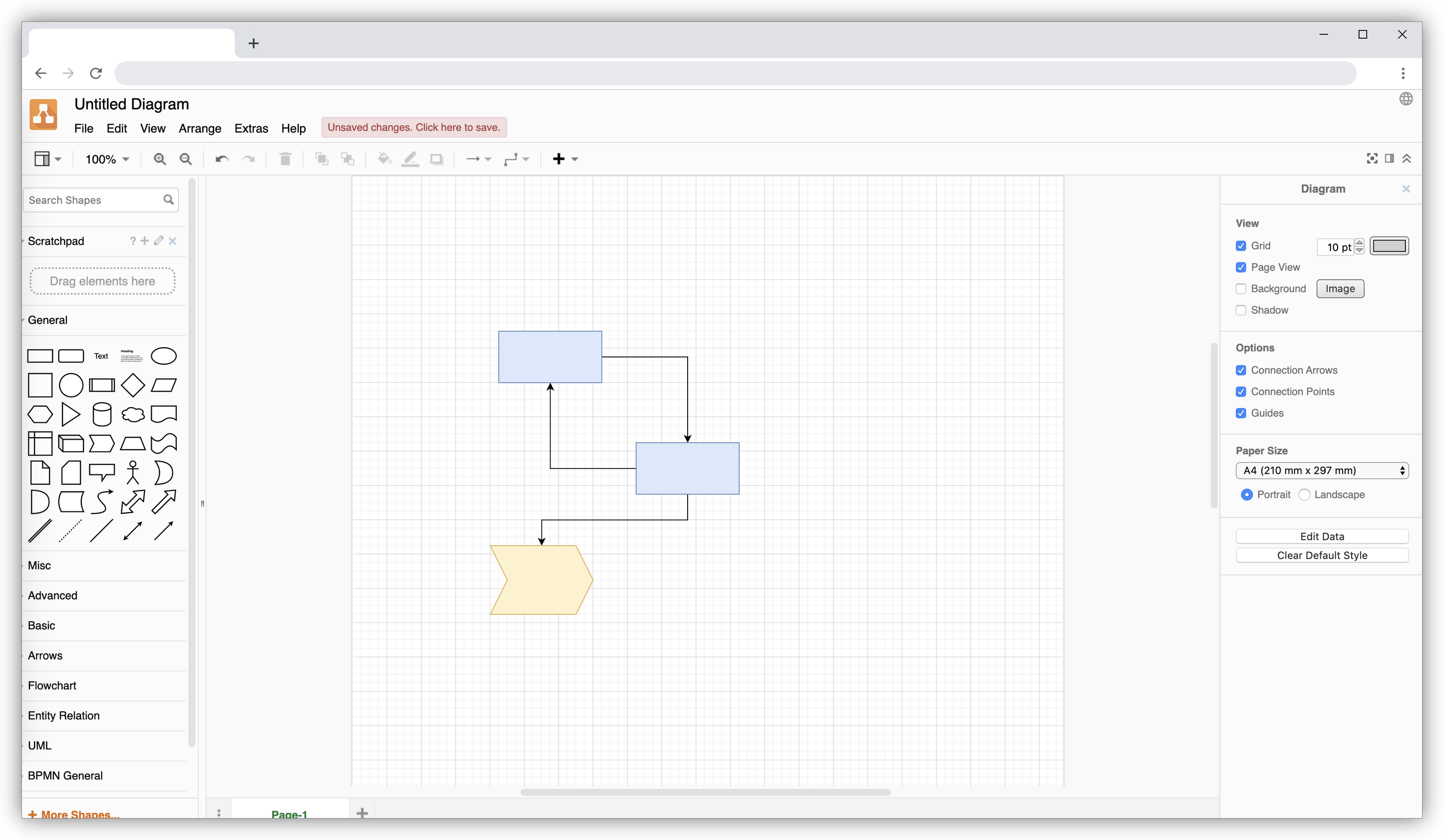The width and height of the screenshot is (1444, 840).
Task: Click the Zoom In magnifier icon
Action: pyautogui.click(x=159, y=159)
